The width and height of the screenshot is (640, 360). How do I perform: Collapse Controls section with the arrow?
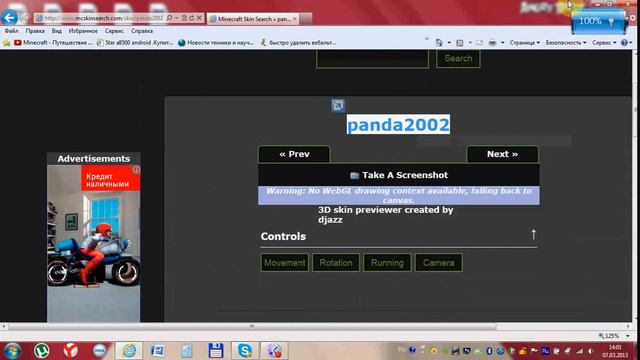tap(533, 235)
